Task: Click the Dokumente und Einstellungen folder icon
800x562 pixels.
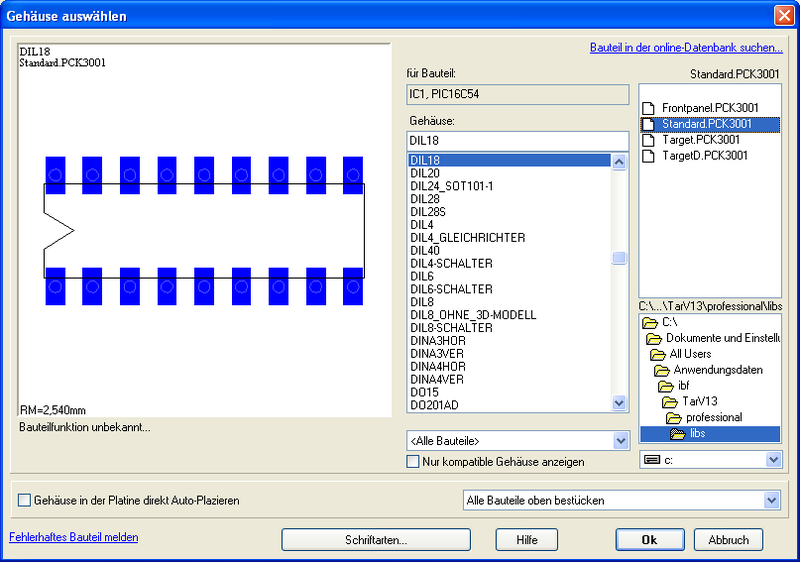Action: [x=654, y=339]
